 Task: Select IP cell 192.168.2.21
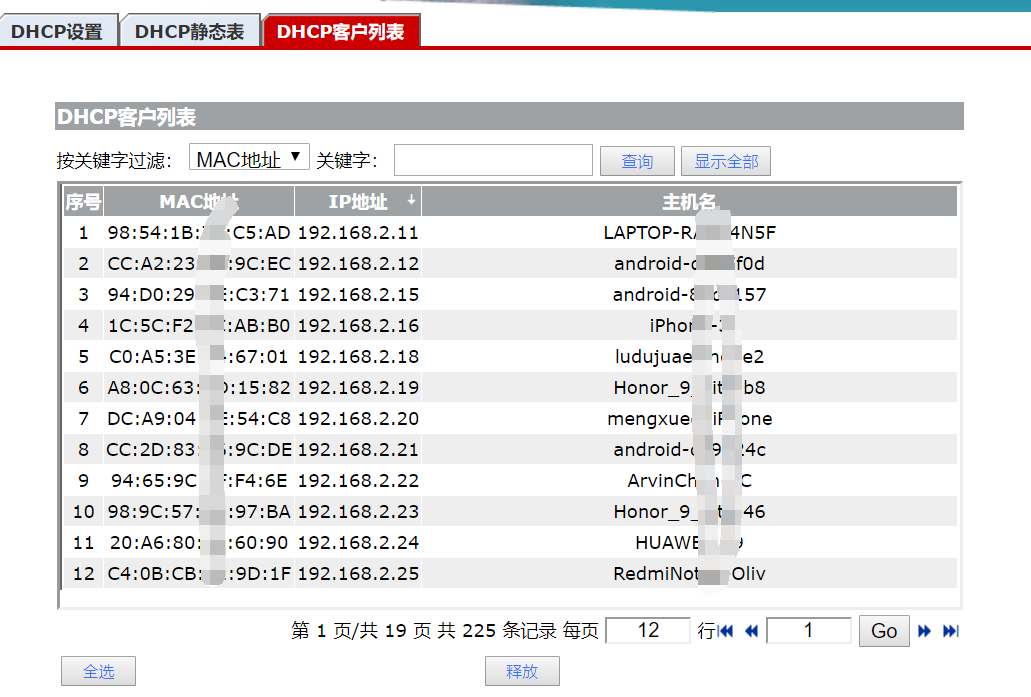tap(358, 450)
